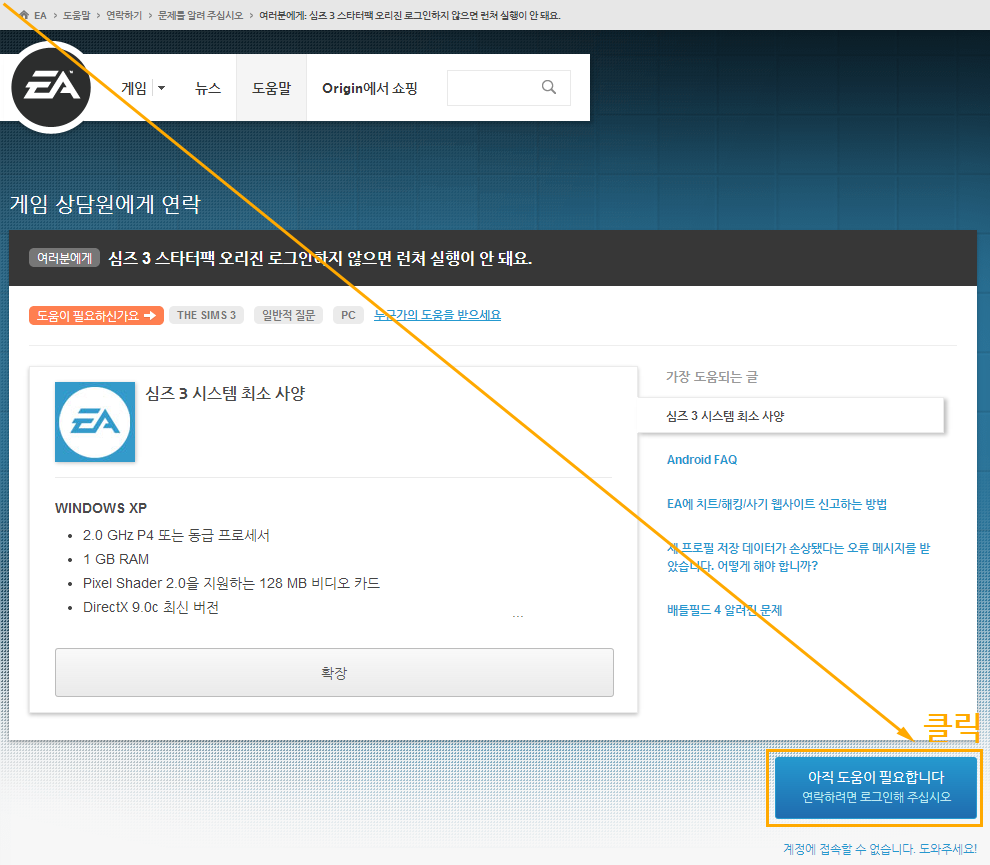This screenshot has height=865, width=990.
Task: Open Android FAQ link
Action: 701,460
